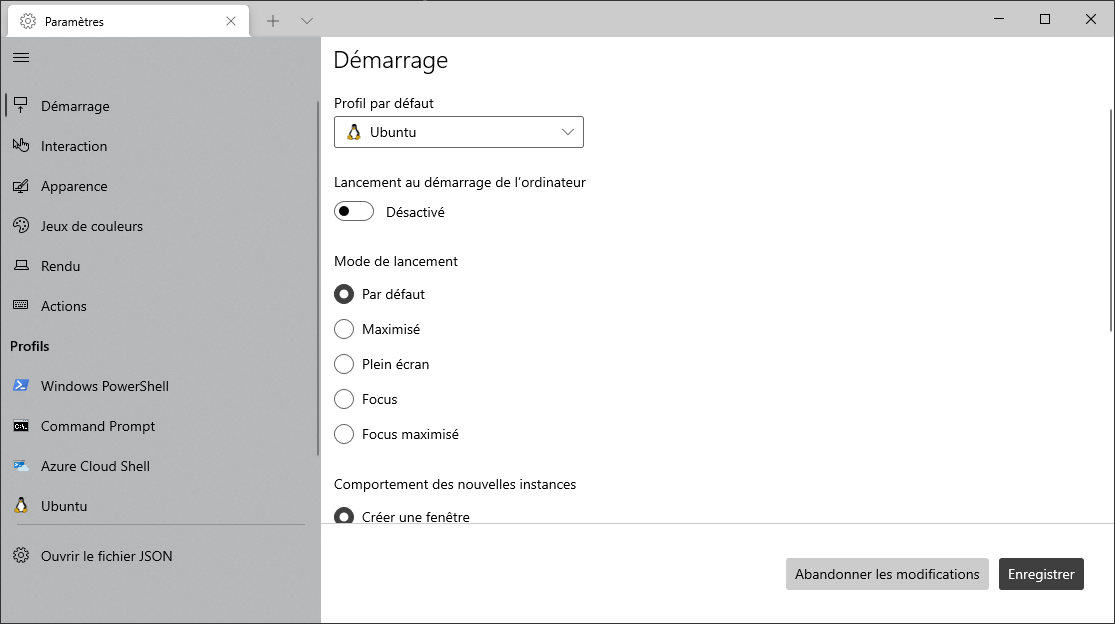Click the Actions keyboard icon
1115x624 pixels.
(21, 305)
